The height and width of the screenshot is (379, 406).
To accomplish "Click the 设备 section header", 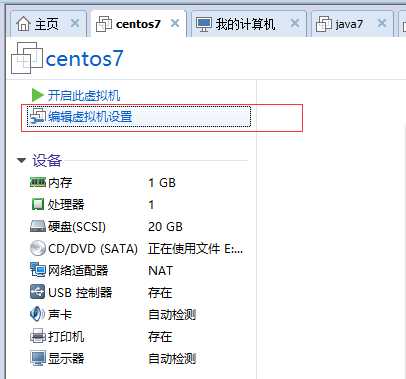I will click(47, 160).
